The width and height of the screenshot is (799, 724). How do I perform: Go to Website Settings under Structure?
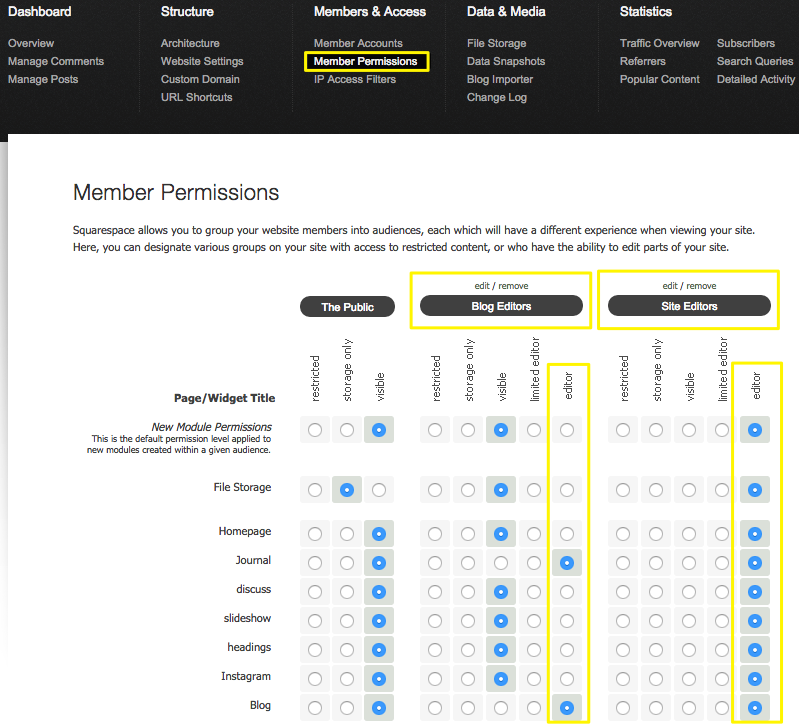(202, 61)
